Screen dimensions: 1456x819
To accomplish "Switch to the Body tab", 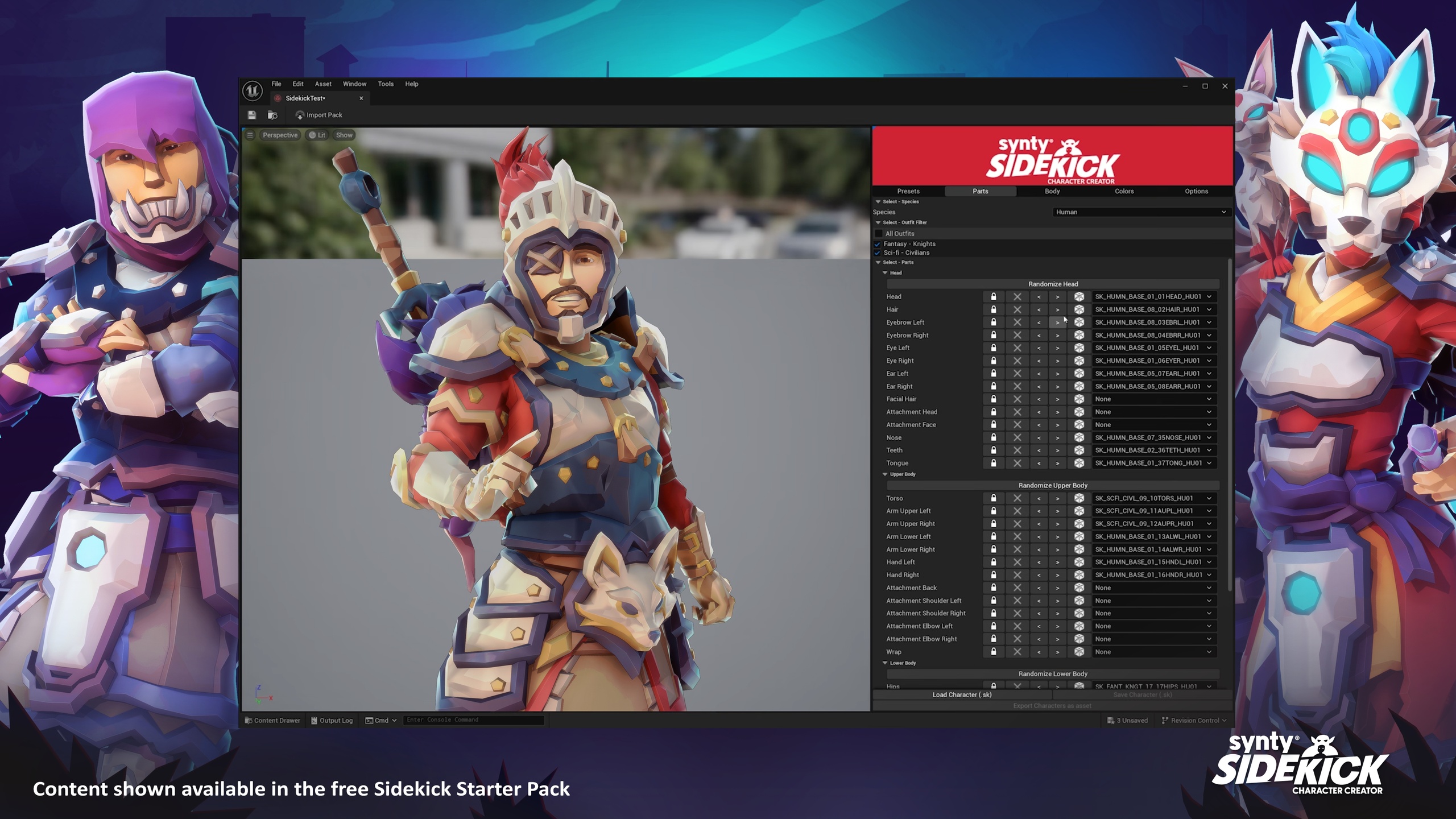I will click(x=1052, y=192).
